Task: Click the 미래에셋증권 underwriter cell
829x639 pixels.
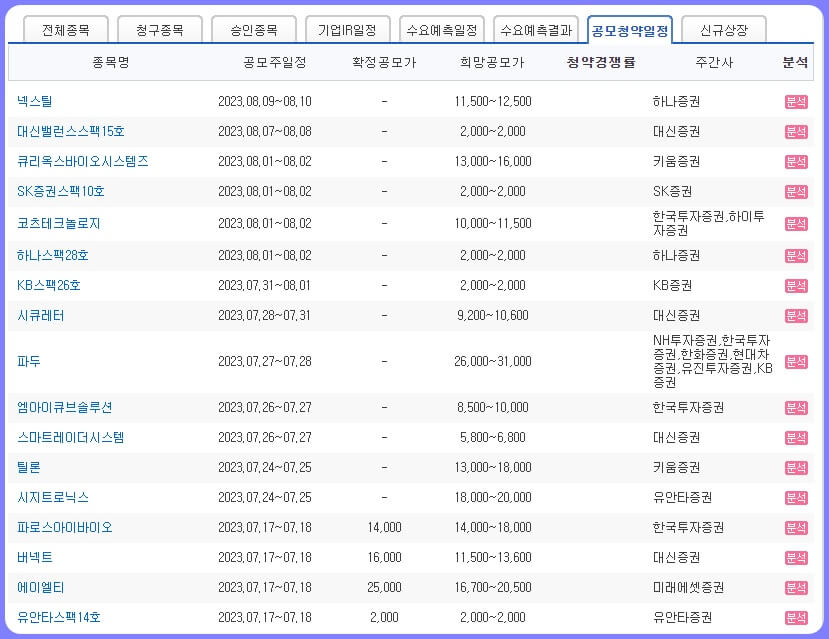Action: point(688,588)
